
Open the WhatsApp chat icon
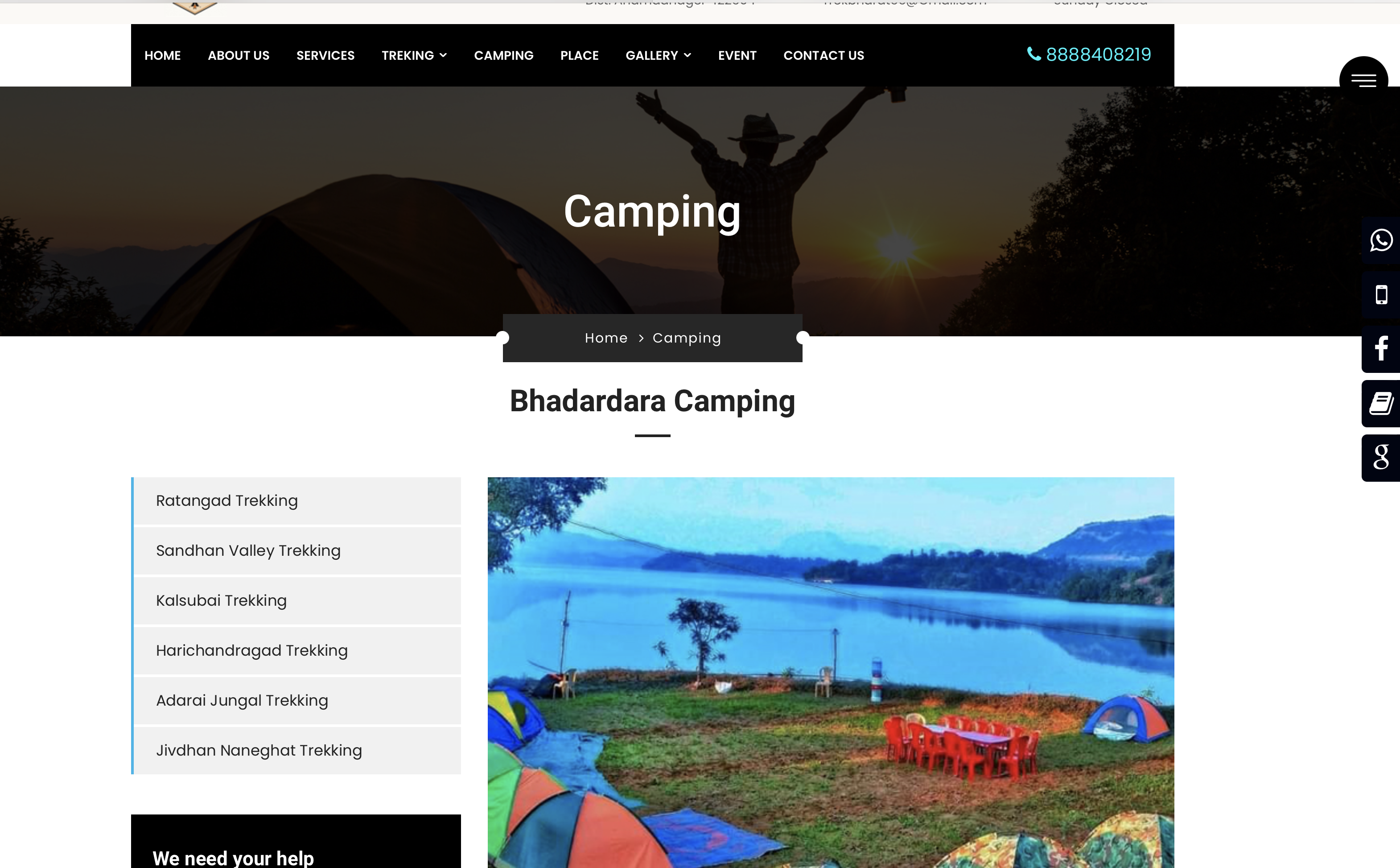tap(1381, 240)
